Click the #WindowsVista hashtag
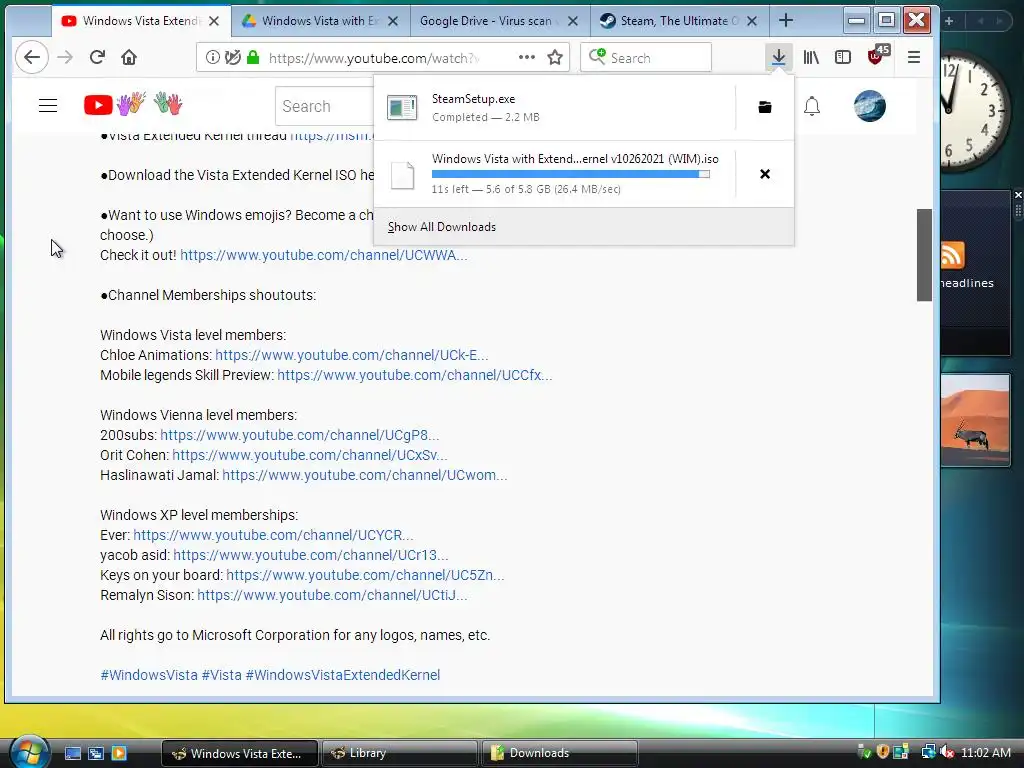Screen dimensions: 1024x768 (x=149, y=675)
